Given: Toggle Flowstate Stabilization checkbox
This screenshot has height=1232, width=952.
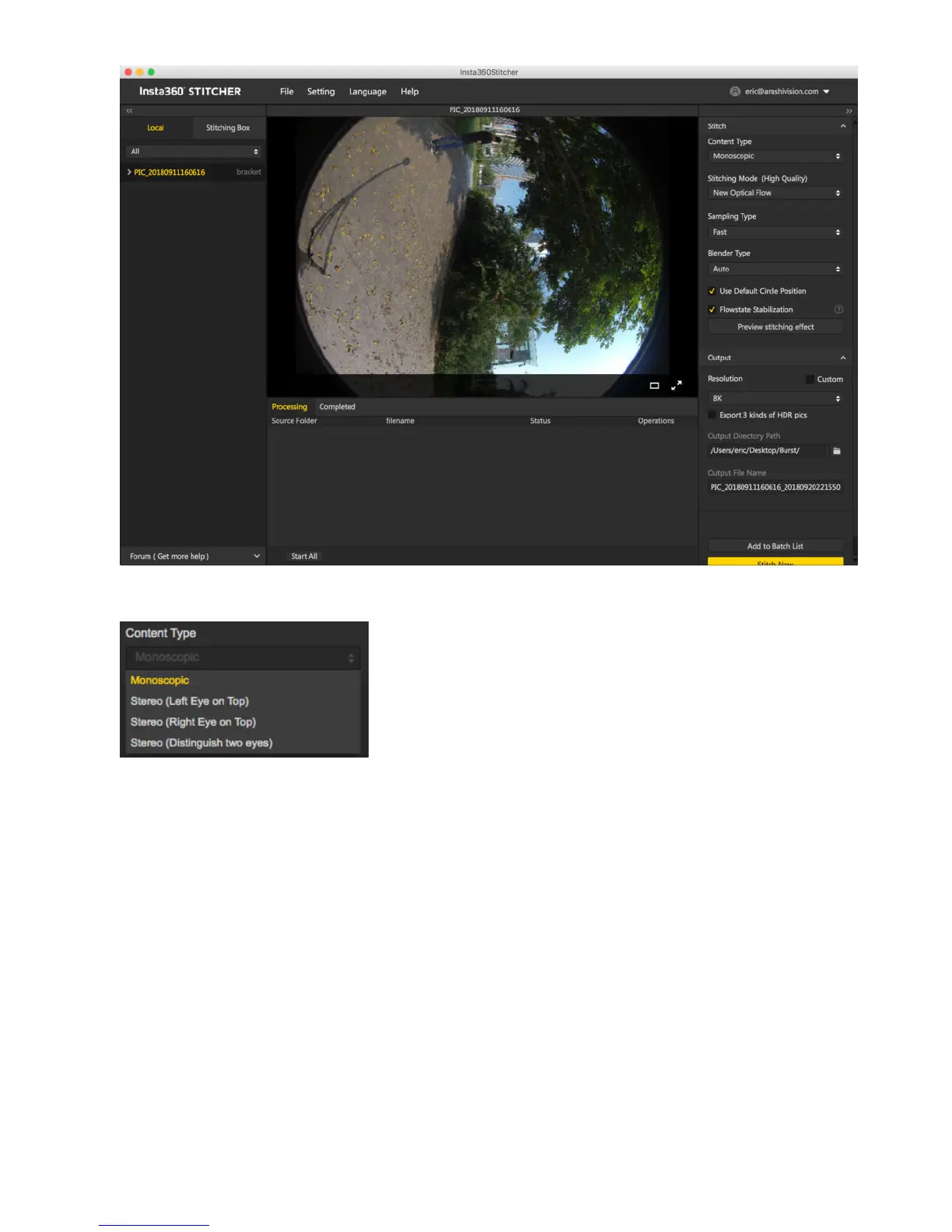Looking at the screenshot, I should click(712, 310).
